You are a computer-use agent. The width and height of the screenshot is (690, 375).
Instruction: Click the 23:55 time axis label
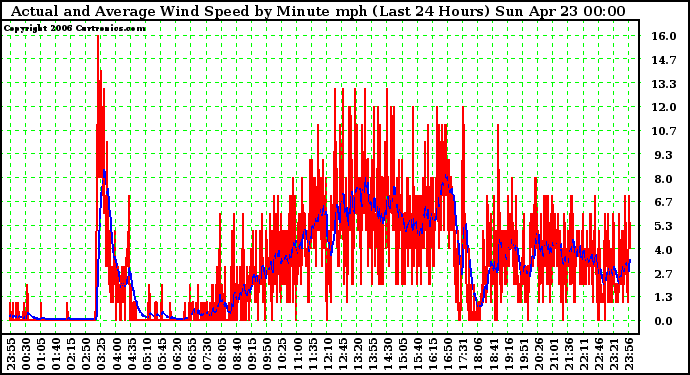[x=11, y=354]
